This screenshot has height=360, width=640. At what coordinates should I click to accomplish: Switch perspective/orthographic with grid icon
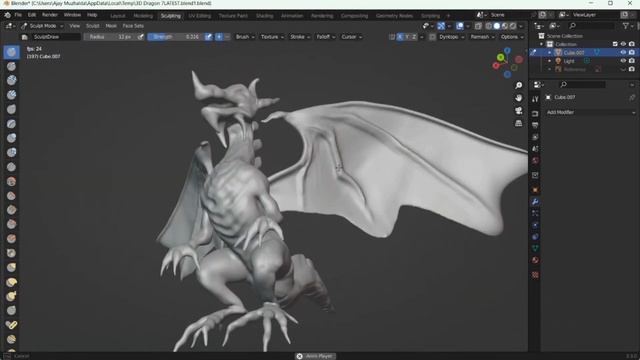click(518, 123)
